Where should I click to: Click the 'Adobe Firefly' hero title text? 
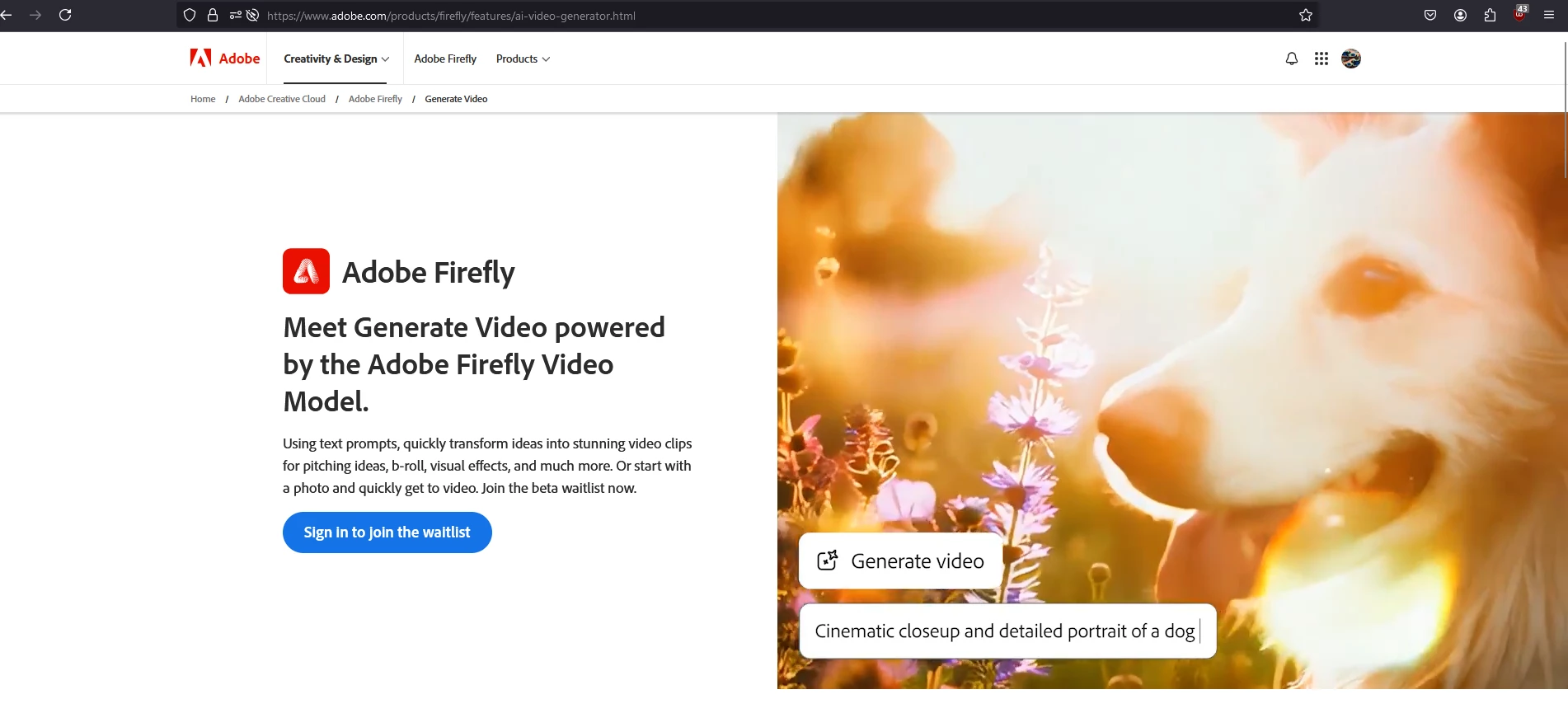click(429, 272)
